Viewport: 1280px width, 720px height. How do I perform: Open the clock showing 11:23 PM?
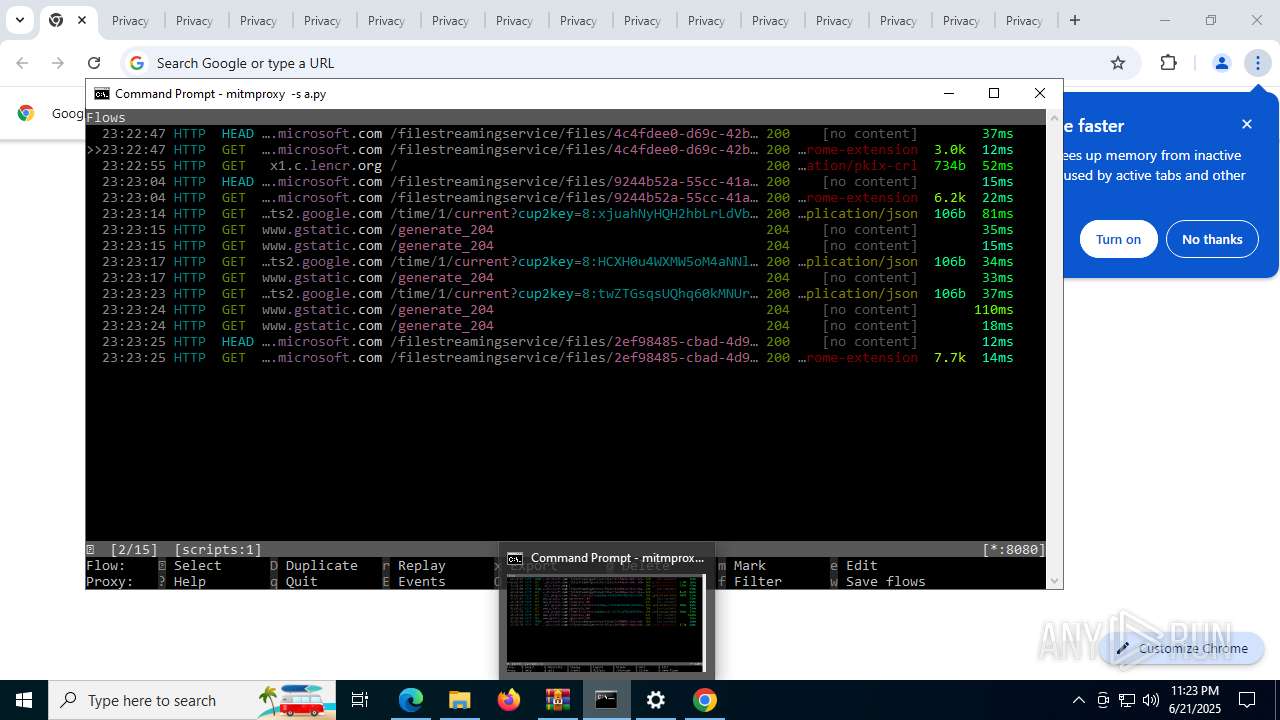1194,700
